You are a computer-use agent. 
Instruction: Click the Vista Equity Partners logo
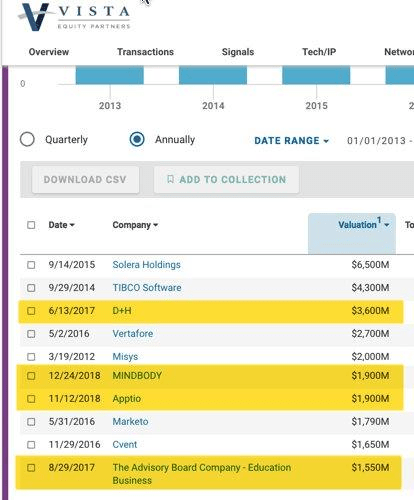74,17
